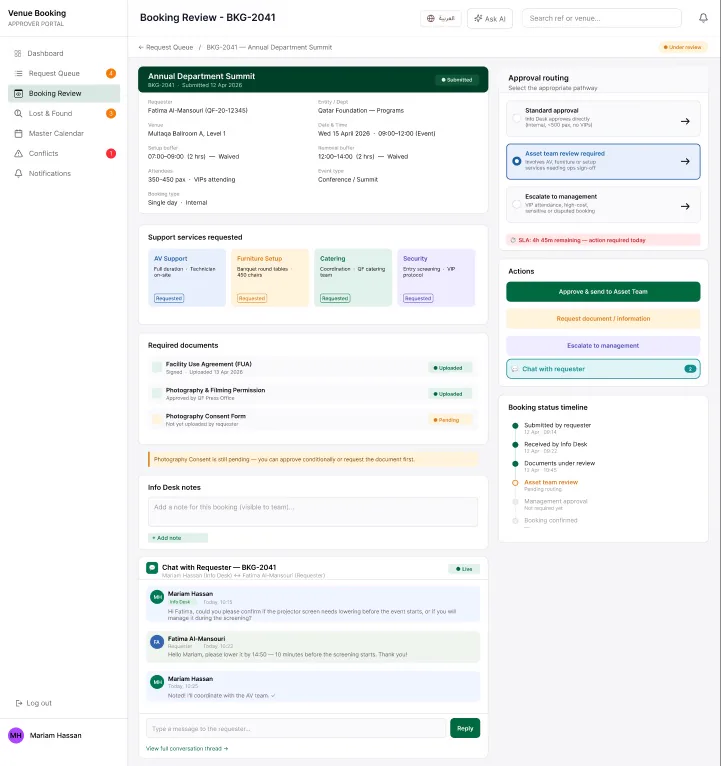Click the message to requester input
The width and height of the screenshot is (721, 766).
pos(296,728)
